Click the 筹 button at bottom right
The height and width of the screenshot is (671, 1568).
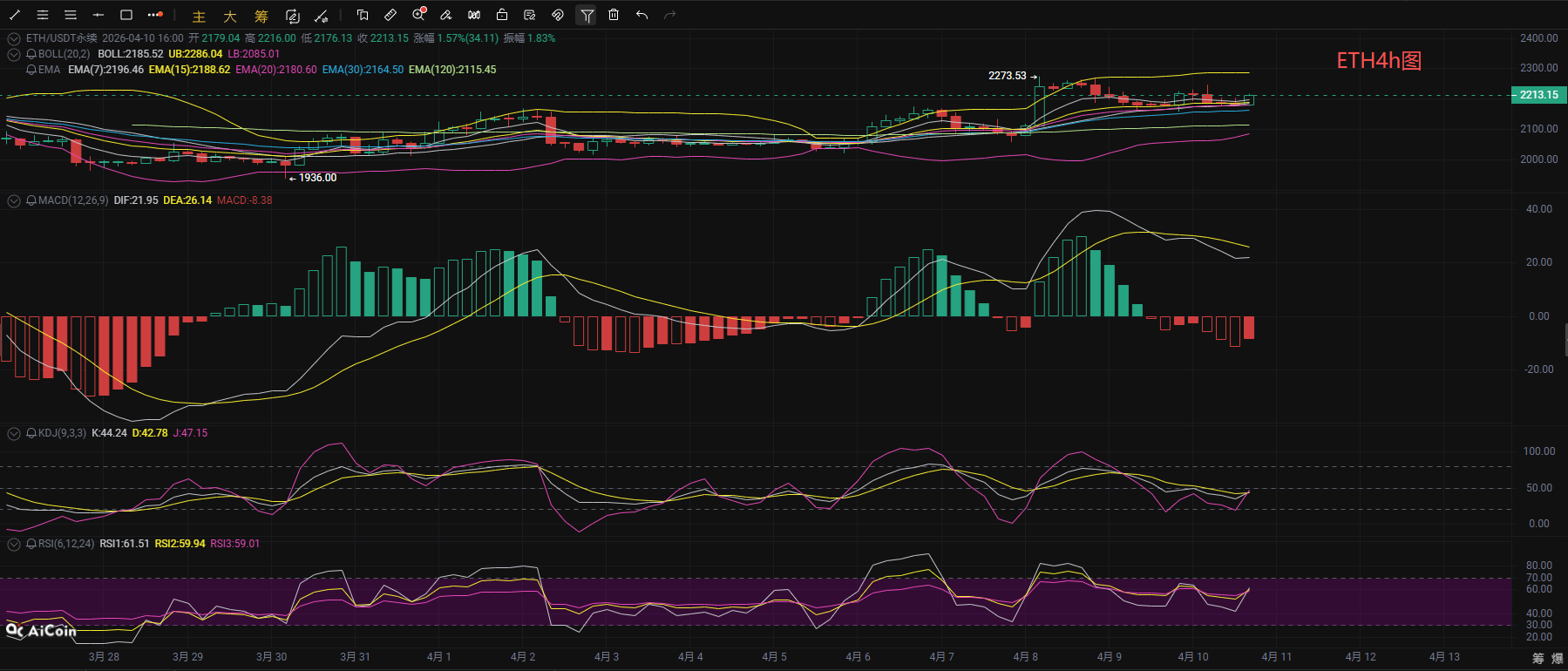click(x=1538, y=658)
